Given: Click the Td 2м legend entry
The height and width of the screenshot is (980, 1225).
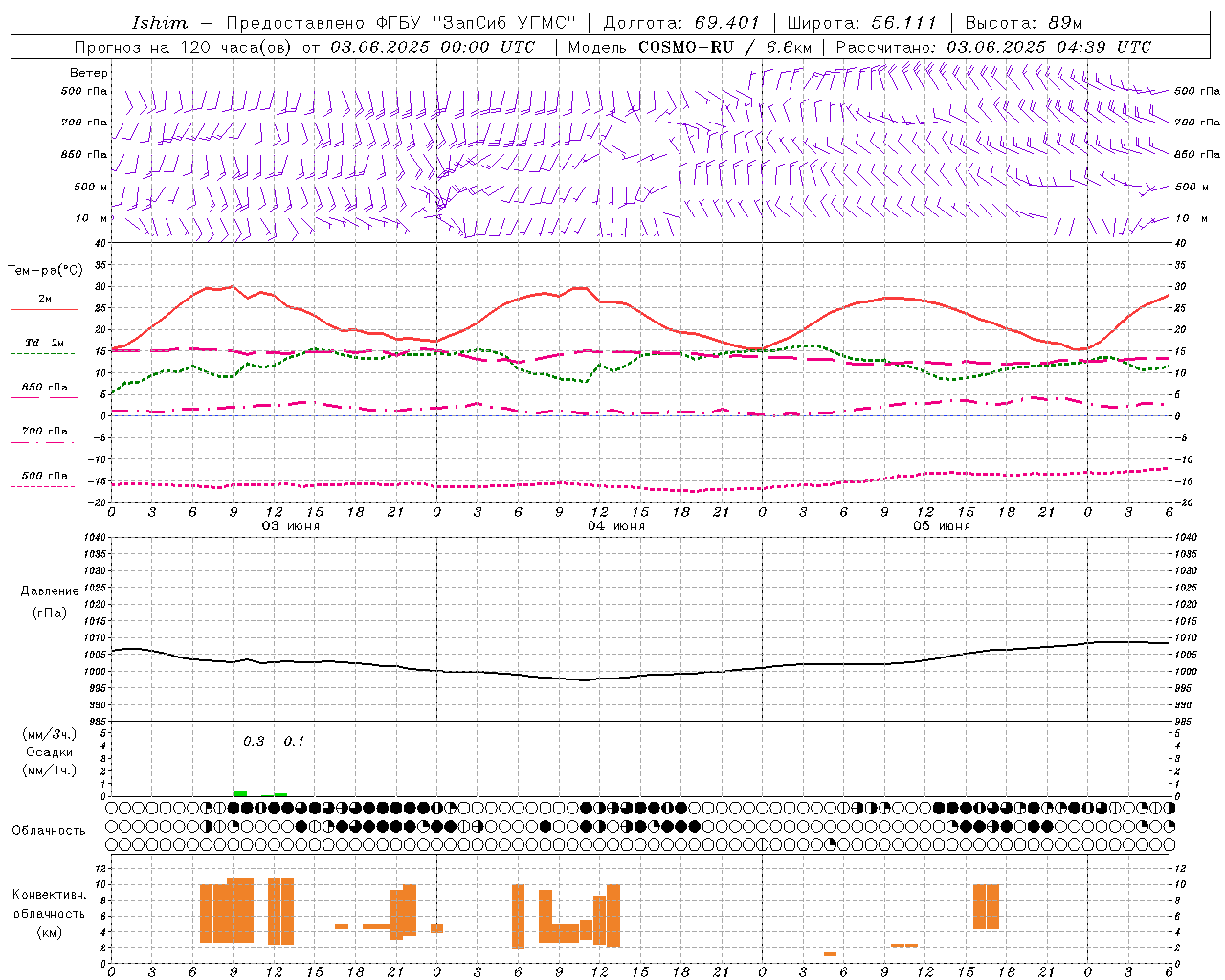Looking at the screenshot, I should [x=44, y=343].
